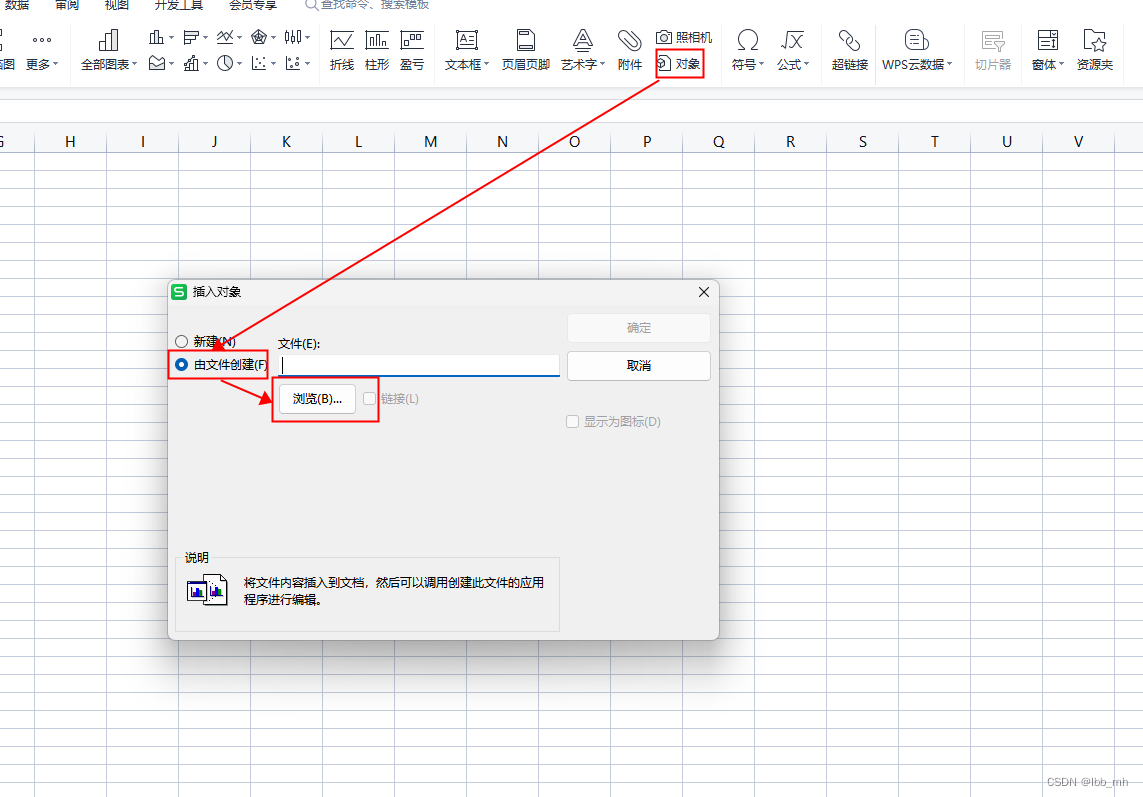The width and height of the screenshot is (1143, 797).
Task: Open the 窗体 form controls
Action: 1048,50
